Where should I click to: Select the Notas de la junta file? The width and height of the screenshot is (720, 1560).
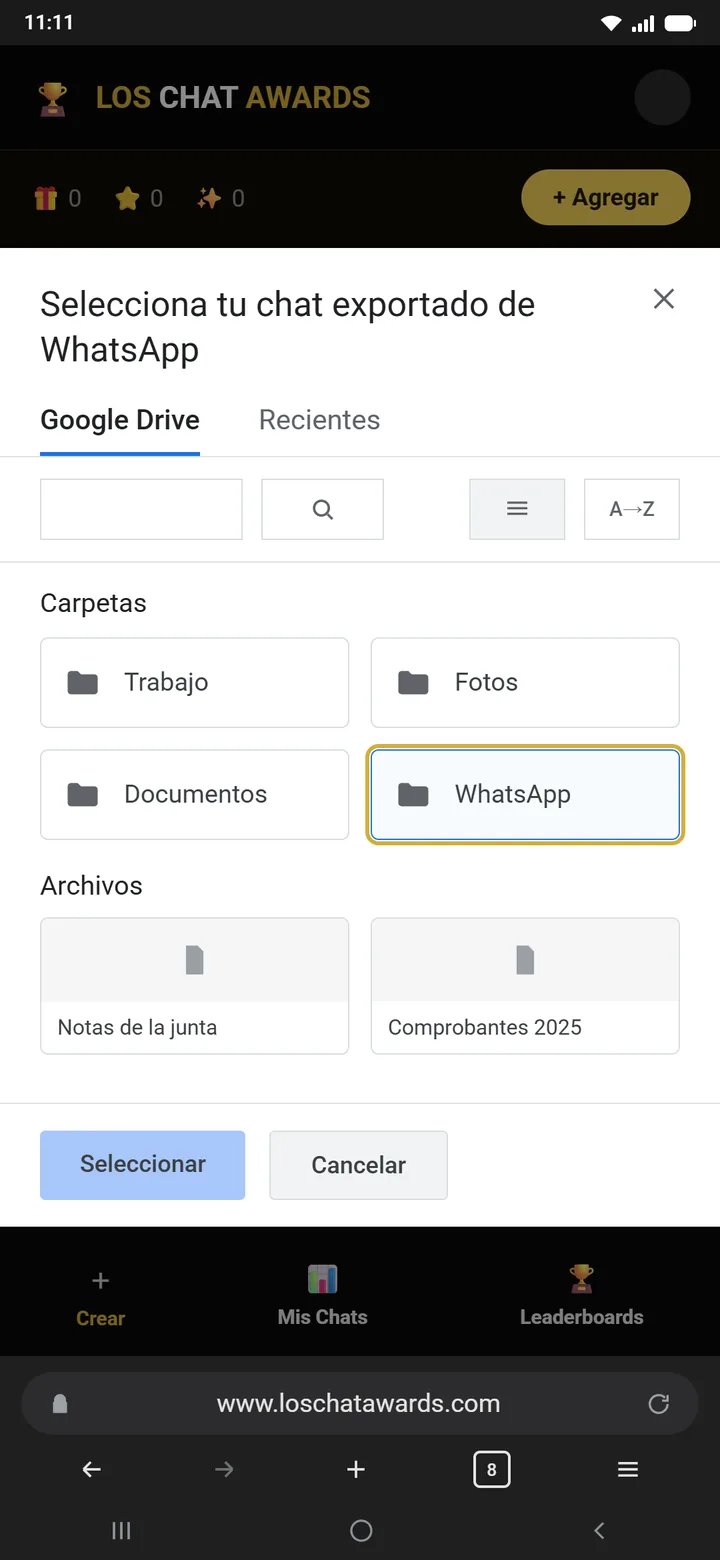[195, 986]
